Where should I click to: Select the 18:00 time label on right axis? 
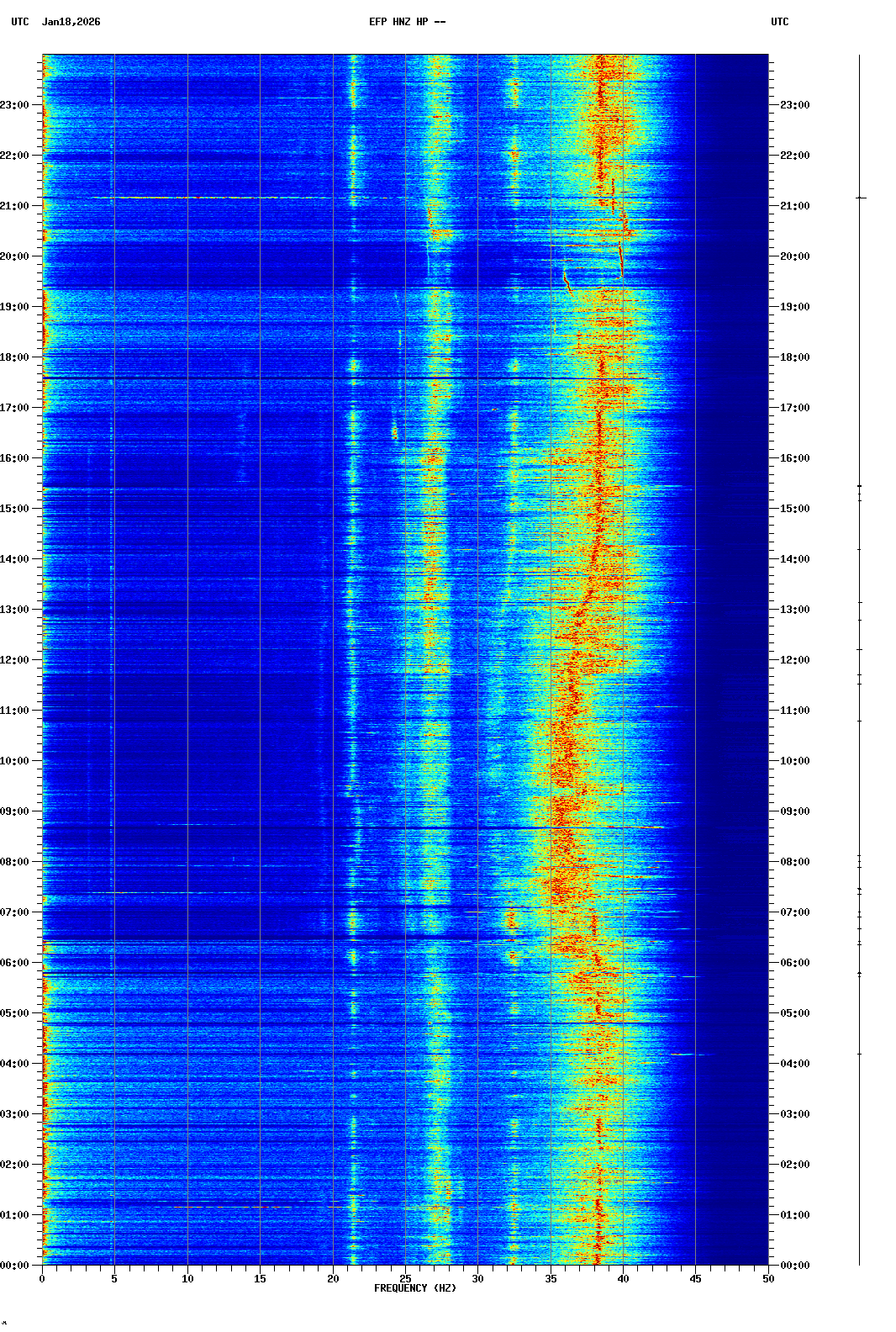(794, 357)
